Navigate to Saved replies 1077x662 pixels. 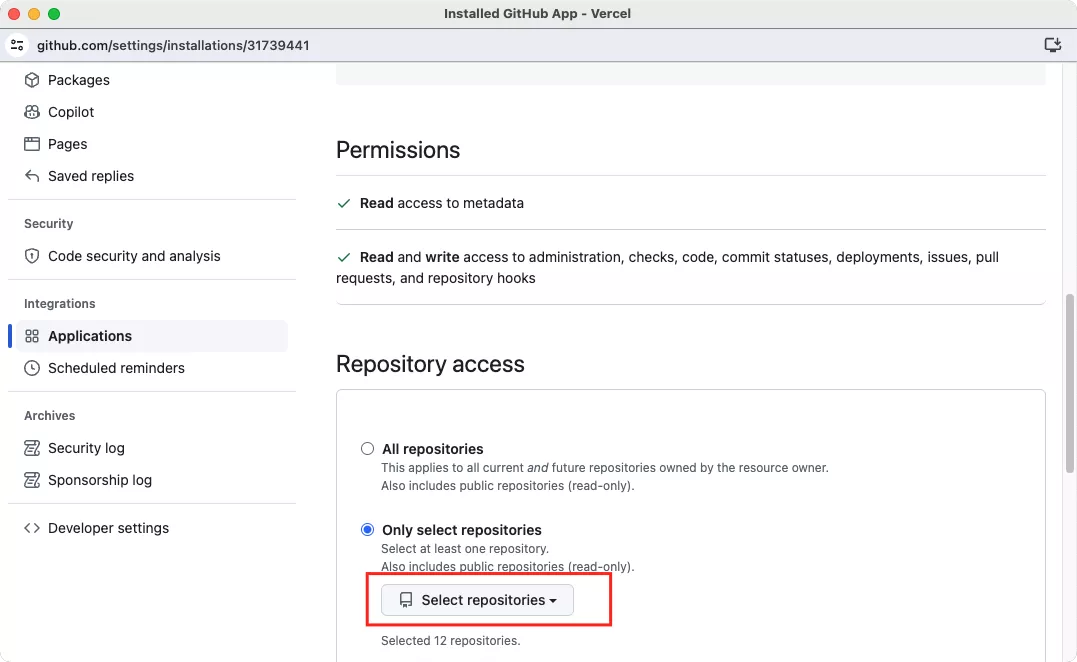(91, 176)
